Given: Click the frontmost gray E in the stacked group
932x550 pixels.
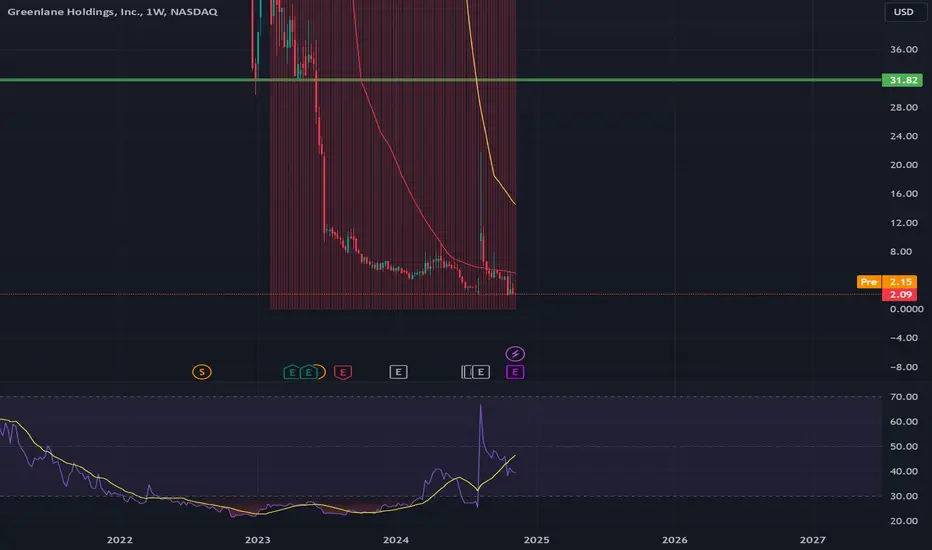Looking at the screenshot, I should click(481, 372).
